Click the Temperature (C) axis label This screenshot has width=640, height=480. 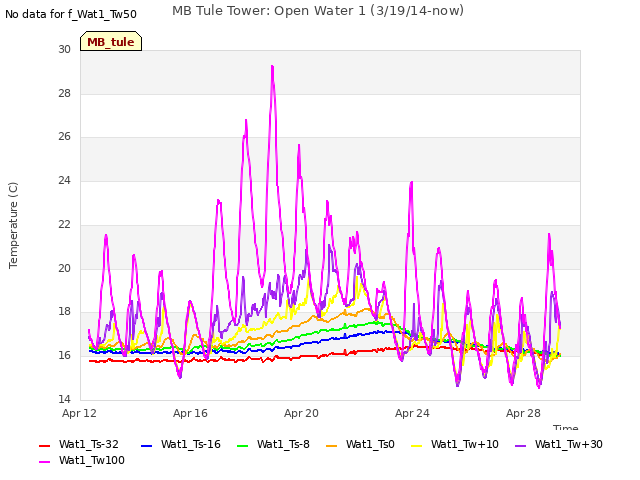click(x=13, y=225)
